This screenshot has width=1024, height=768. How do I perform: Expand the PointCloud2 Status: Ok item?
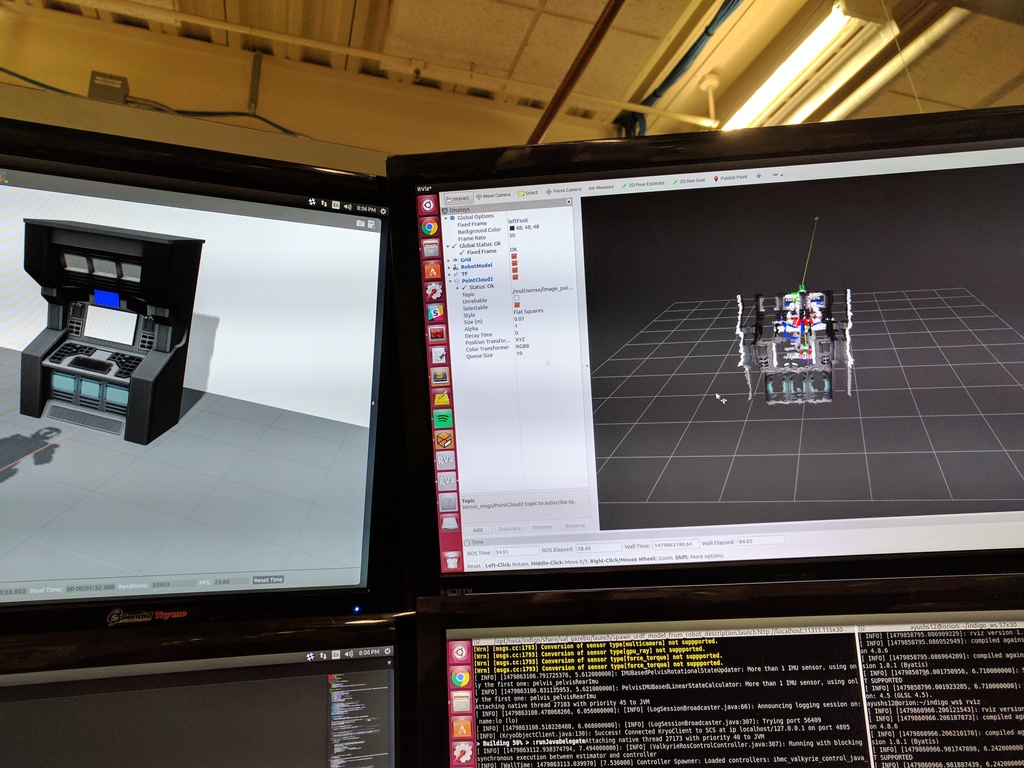coord(457,287)
